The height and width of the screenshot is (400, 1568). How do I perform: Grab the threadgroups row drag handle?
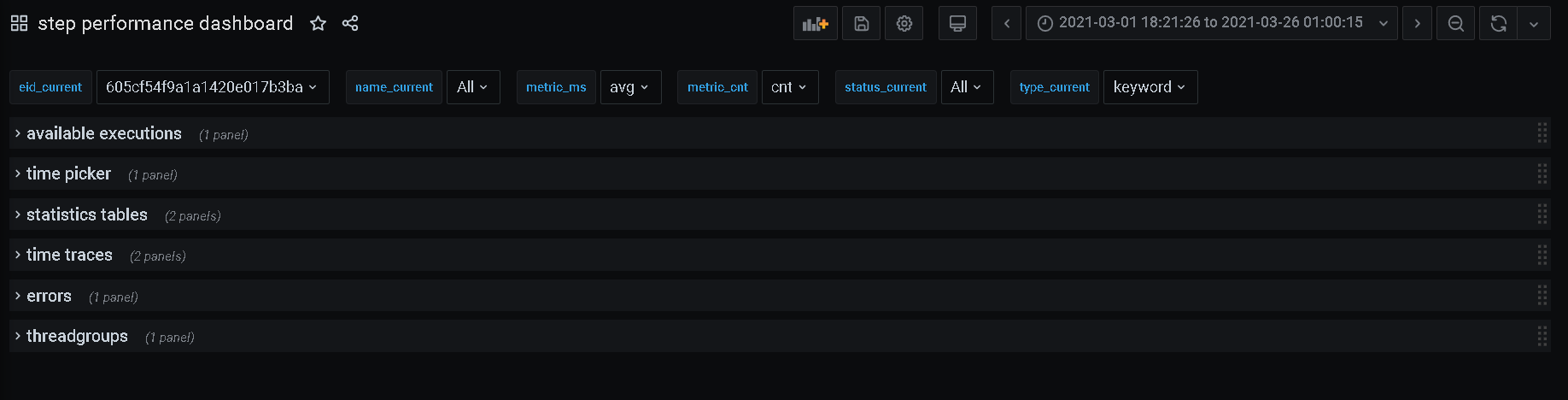pos(1542,336)
